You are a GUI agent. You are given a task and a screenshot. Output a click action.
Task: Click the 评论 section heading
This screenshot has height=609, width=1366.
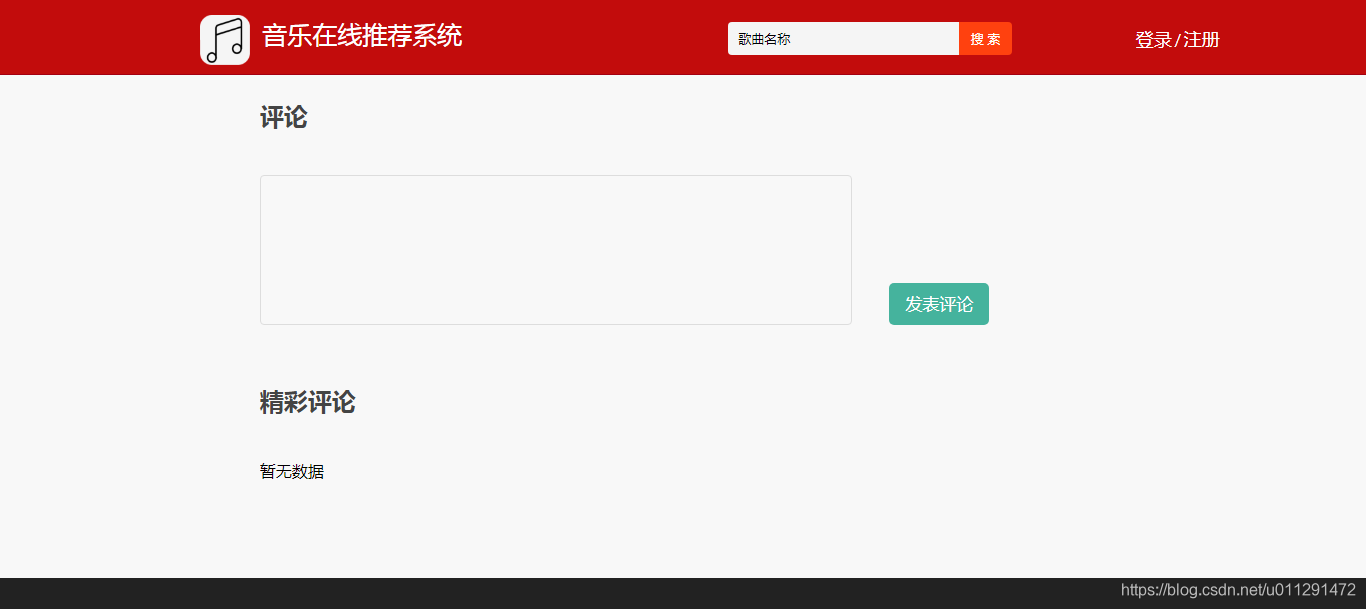(282, 118)
